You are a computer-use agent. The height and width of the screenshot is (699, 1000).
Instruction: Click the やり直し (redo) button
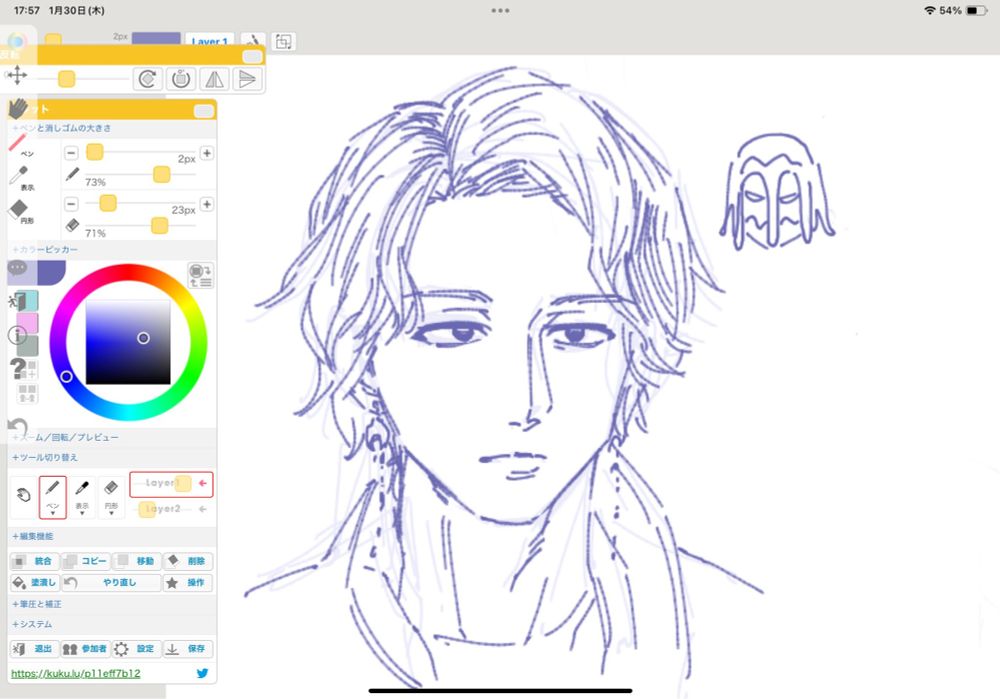[111, 582]
